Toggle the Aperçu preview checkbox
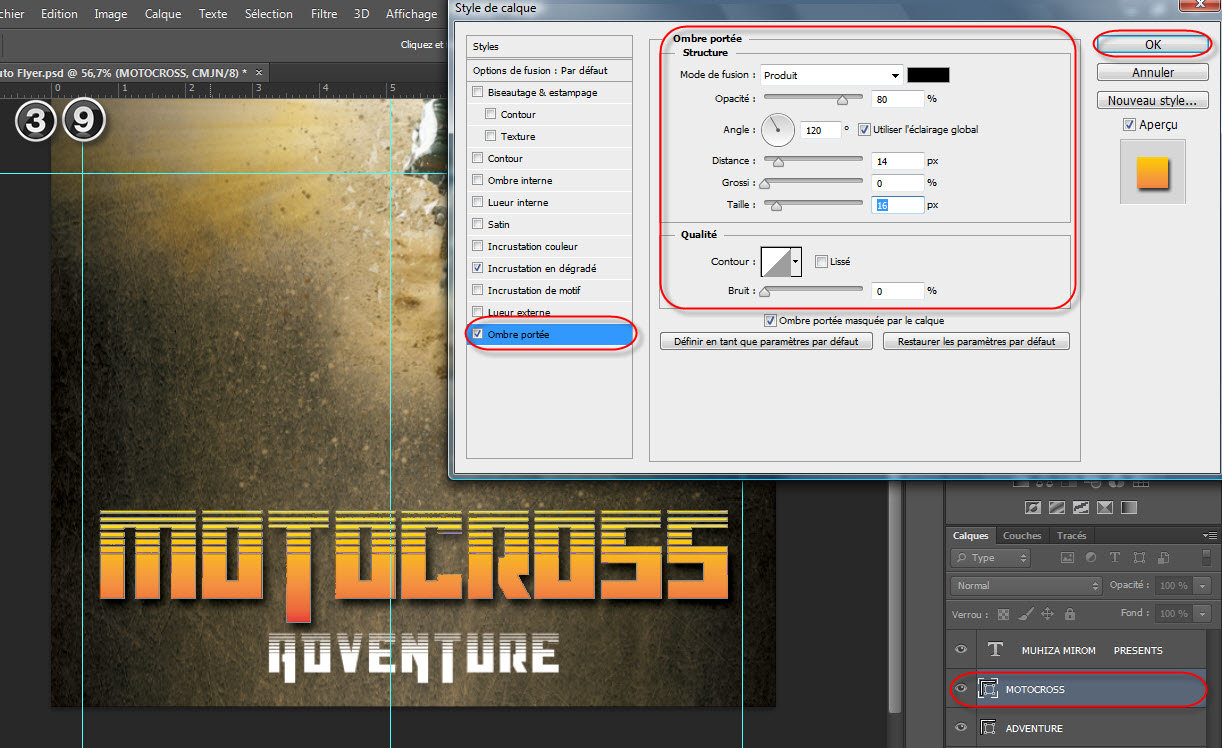1222x748 pixels. (x=1129, y=124)
